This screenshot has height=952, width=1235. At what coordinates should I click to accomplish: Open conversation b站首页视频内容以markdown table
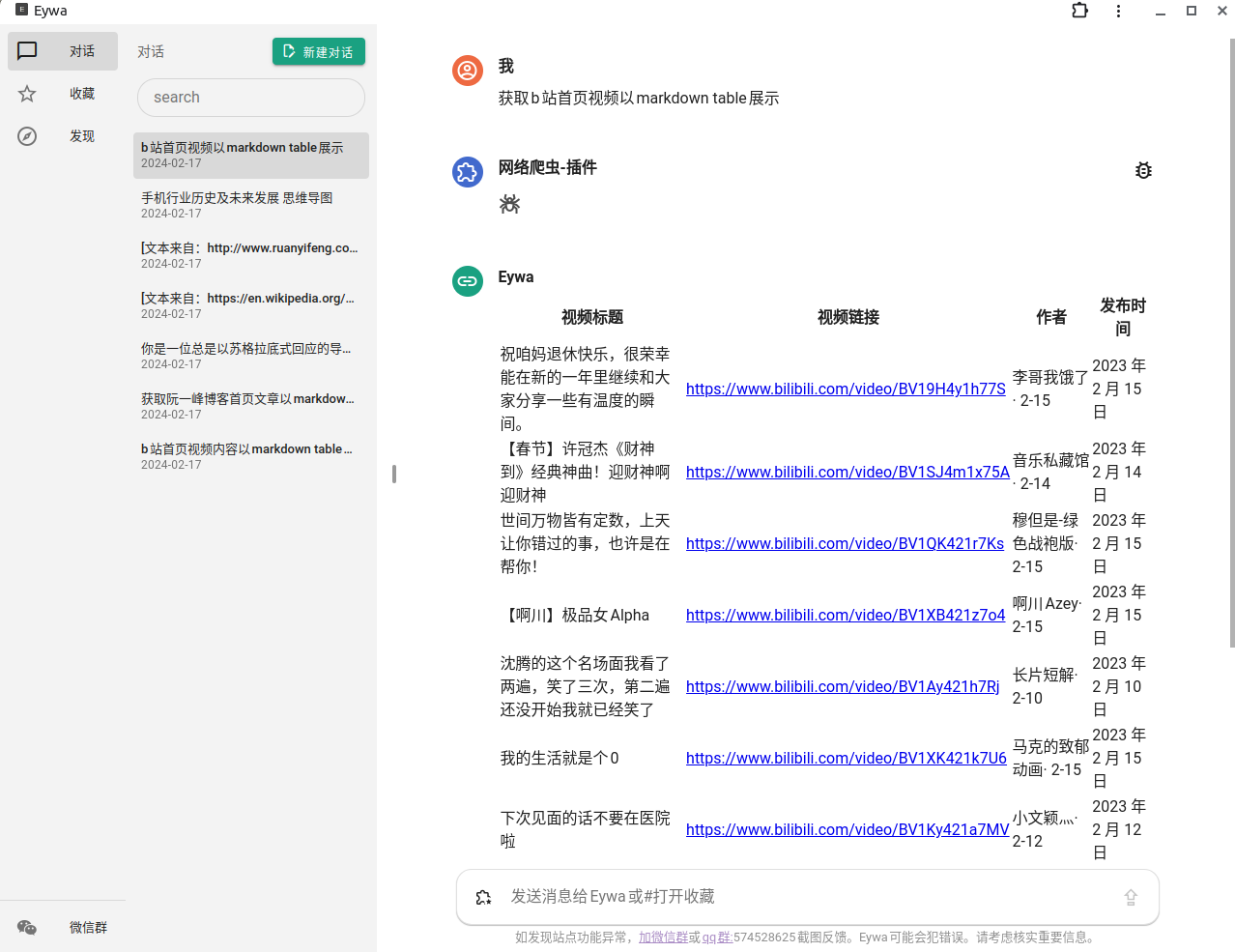[x=251, y=456]
